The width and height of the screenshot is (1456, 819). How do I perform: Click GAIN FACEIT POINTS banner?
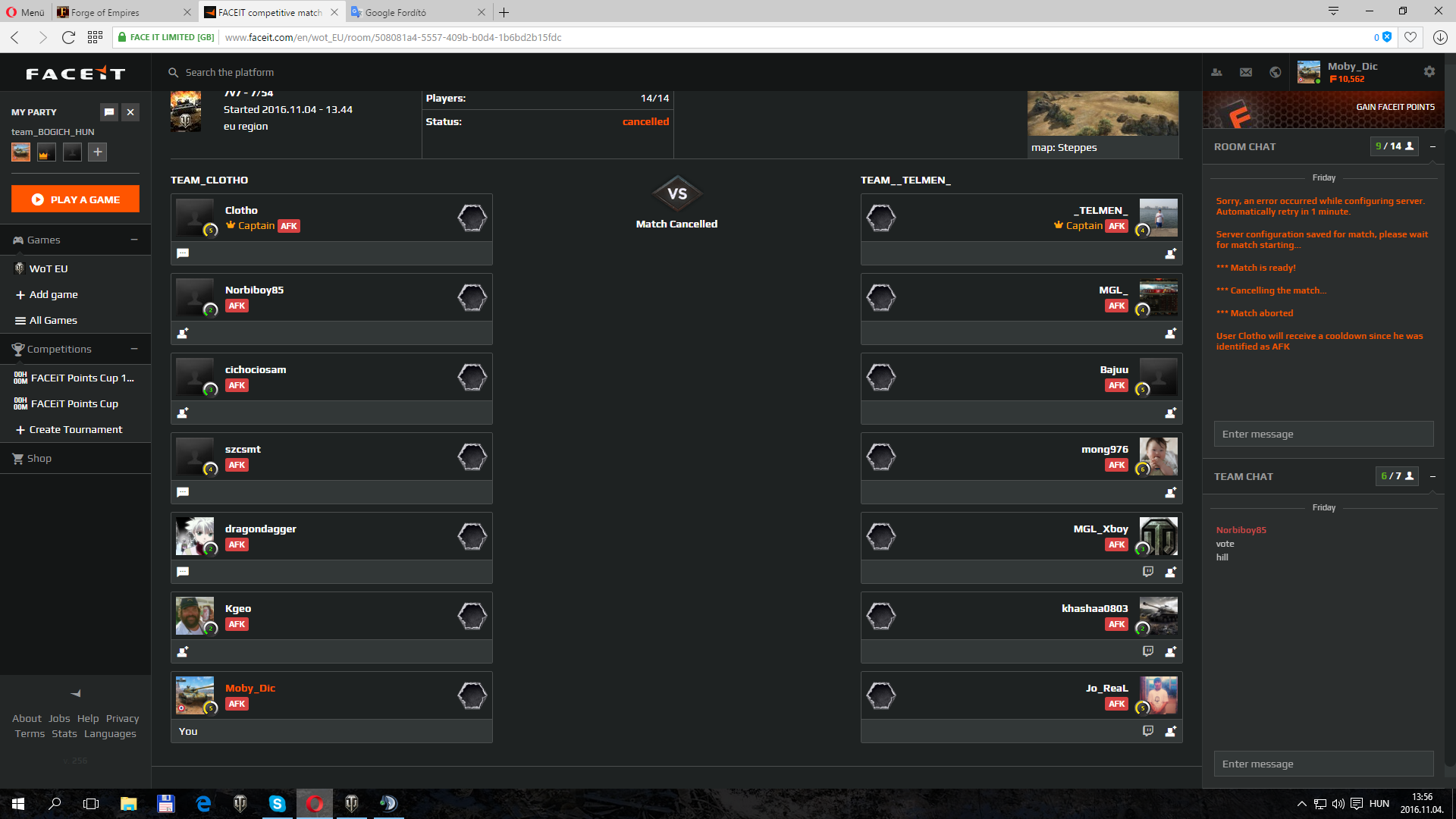[x=1323, y=110]
